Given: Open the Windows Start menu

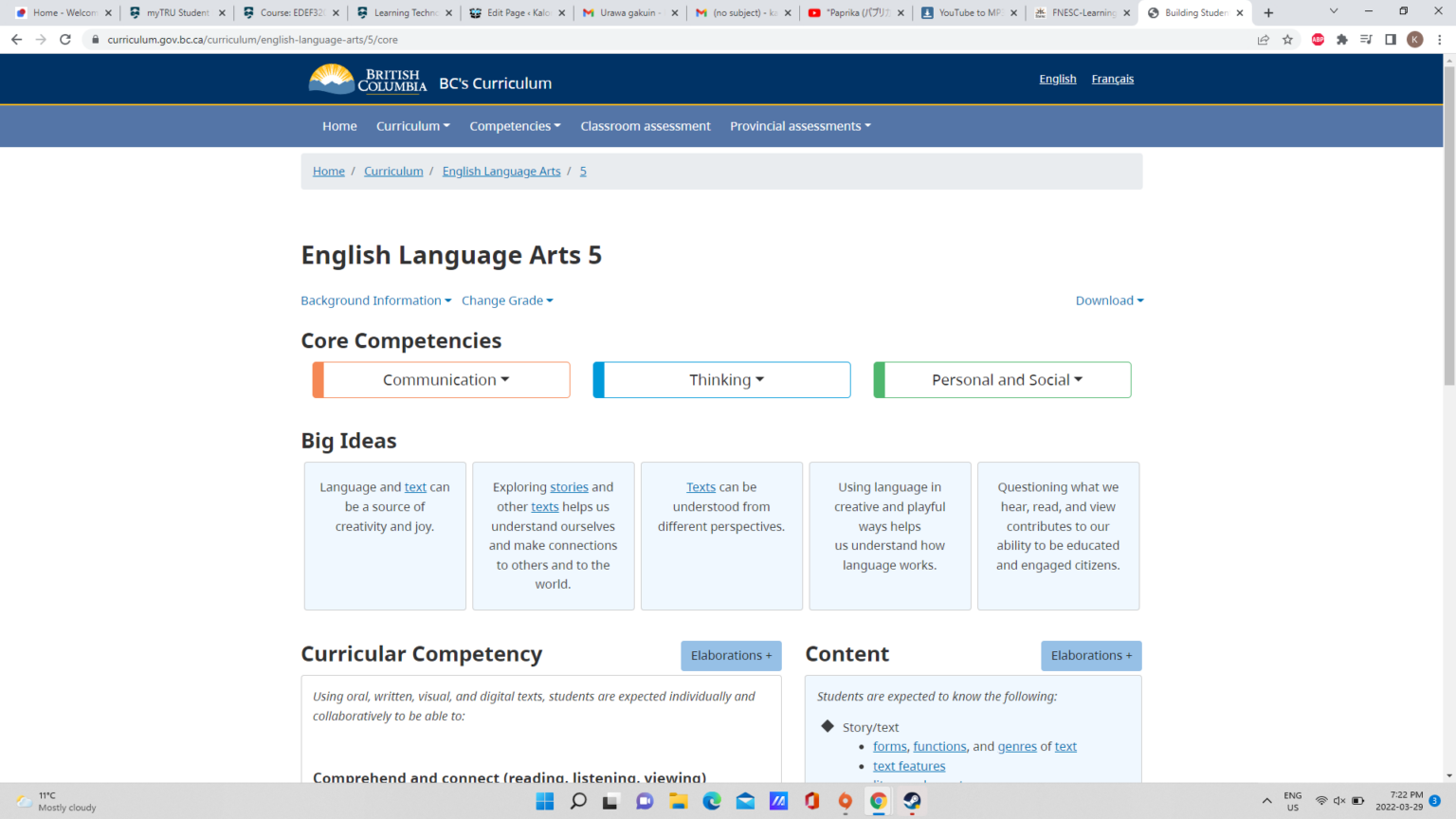Looking at the screenshot, I should point(544,801).
